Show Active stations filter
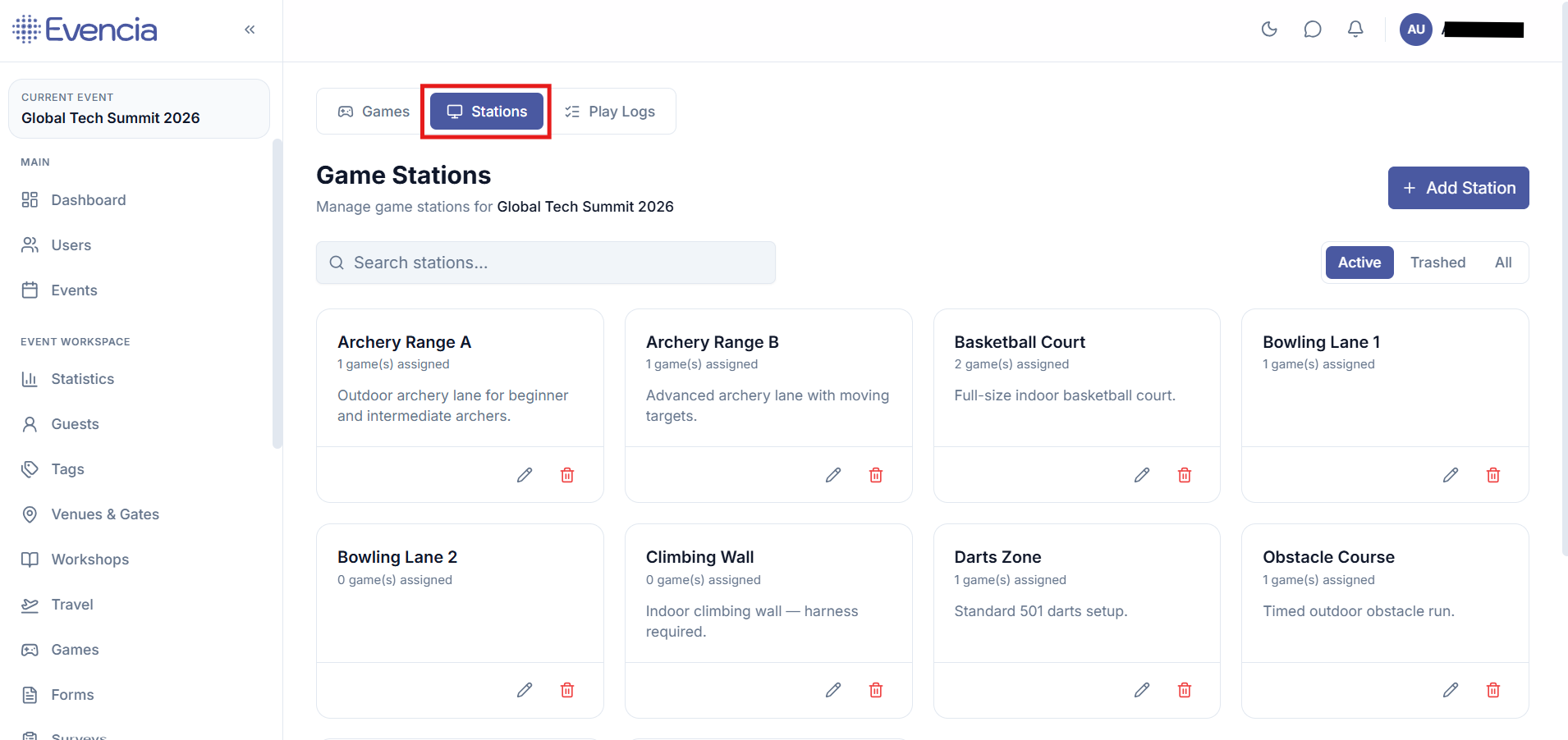 pyautogui.click(x=1359, y=263)
